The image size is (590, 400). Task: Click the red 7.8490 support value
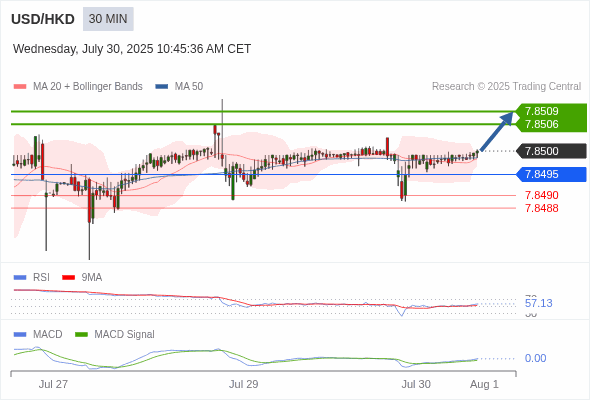[541, 195]
